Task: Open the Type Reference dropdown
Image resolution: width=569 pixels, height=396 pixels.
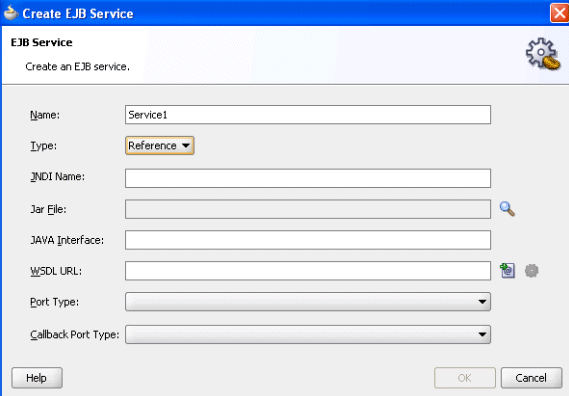Action: 160,146
